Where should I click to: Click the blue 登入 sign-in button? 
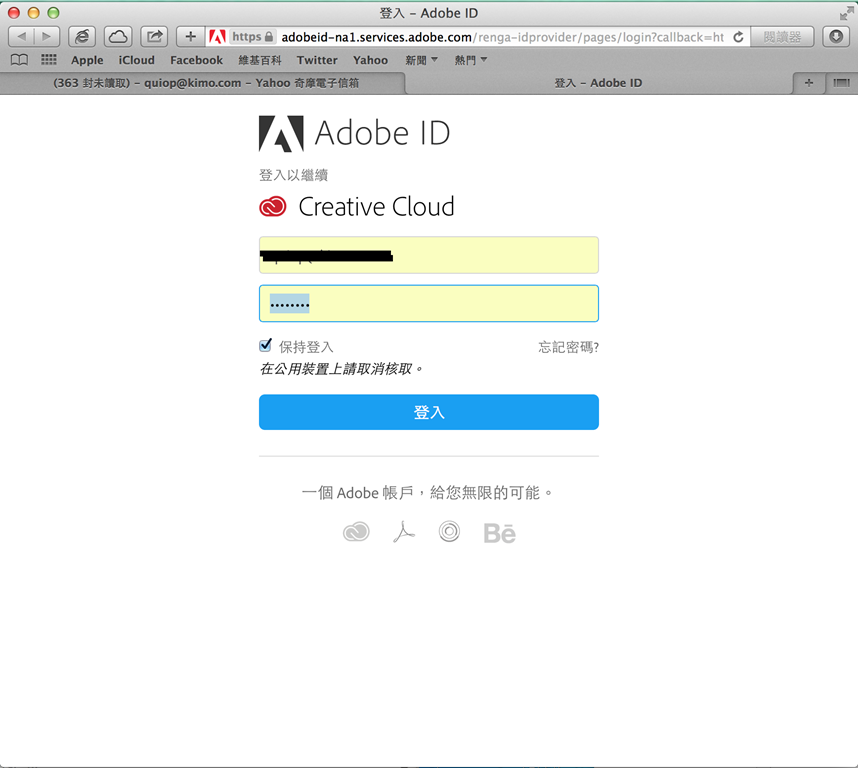click(x=429, y=412)
